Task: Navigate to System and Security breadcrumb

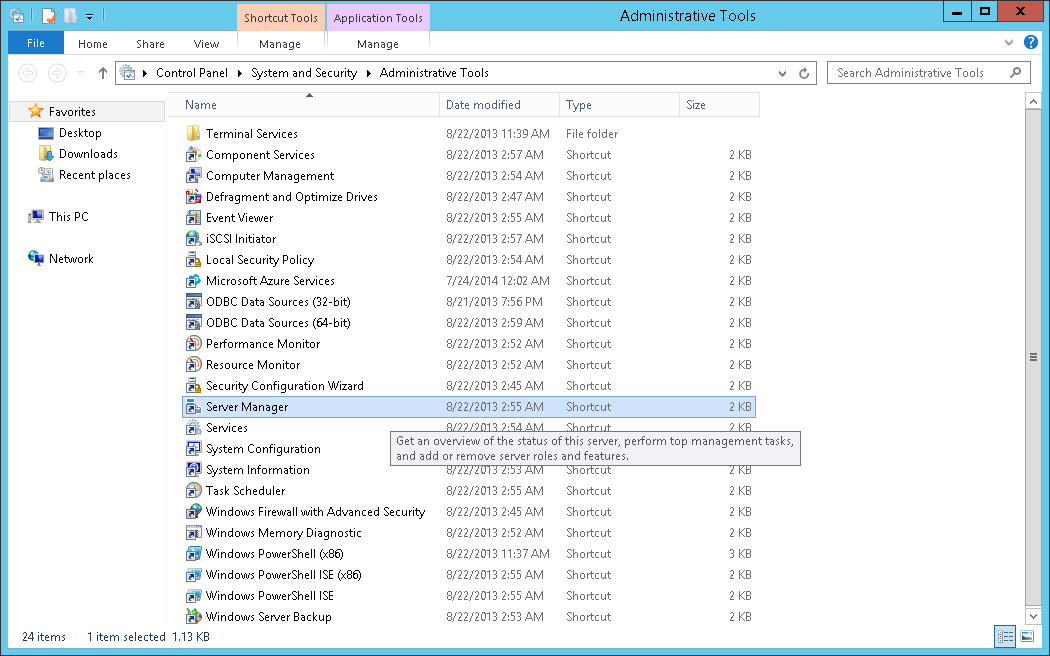Action: click(x=303, y=73)
